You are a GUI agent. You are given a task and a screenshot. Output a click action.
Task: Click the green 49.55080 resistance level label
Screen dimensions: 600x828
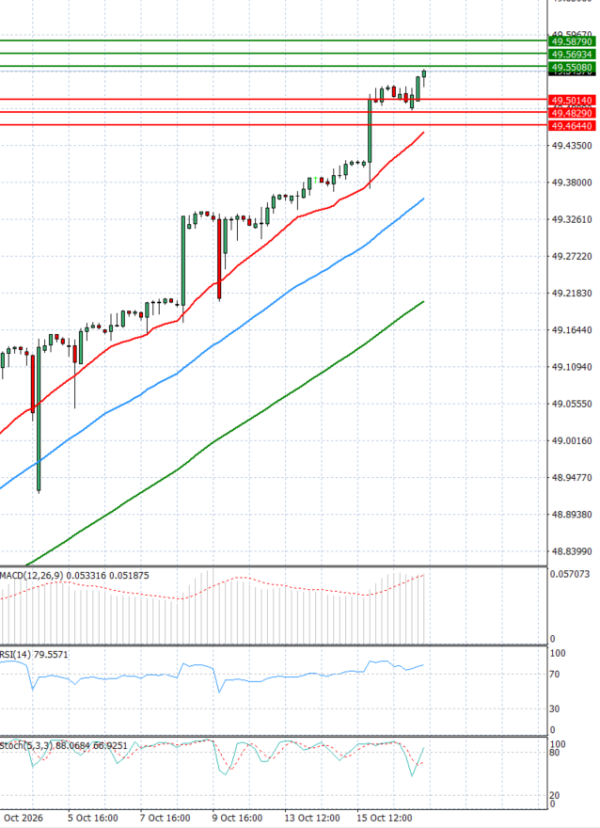[x=573, y=68]
